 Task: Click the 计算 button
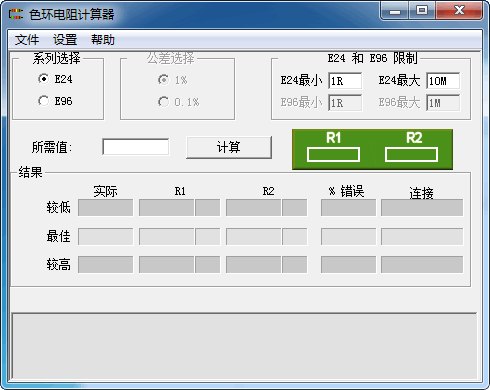click(229, 147)
